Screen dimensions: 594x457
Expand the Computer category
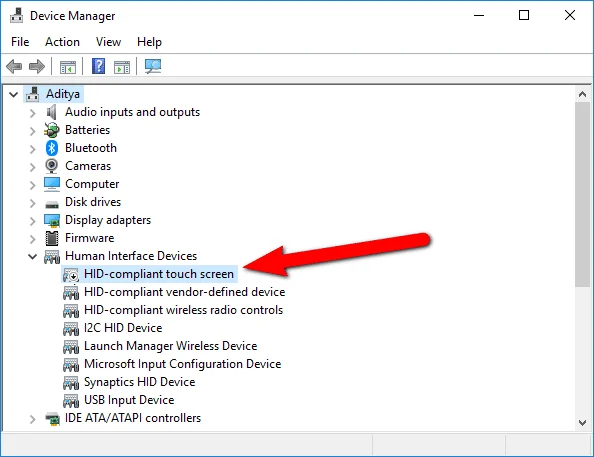(33, 185)
